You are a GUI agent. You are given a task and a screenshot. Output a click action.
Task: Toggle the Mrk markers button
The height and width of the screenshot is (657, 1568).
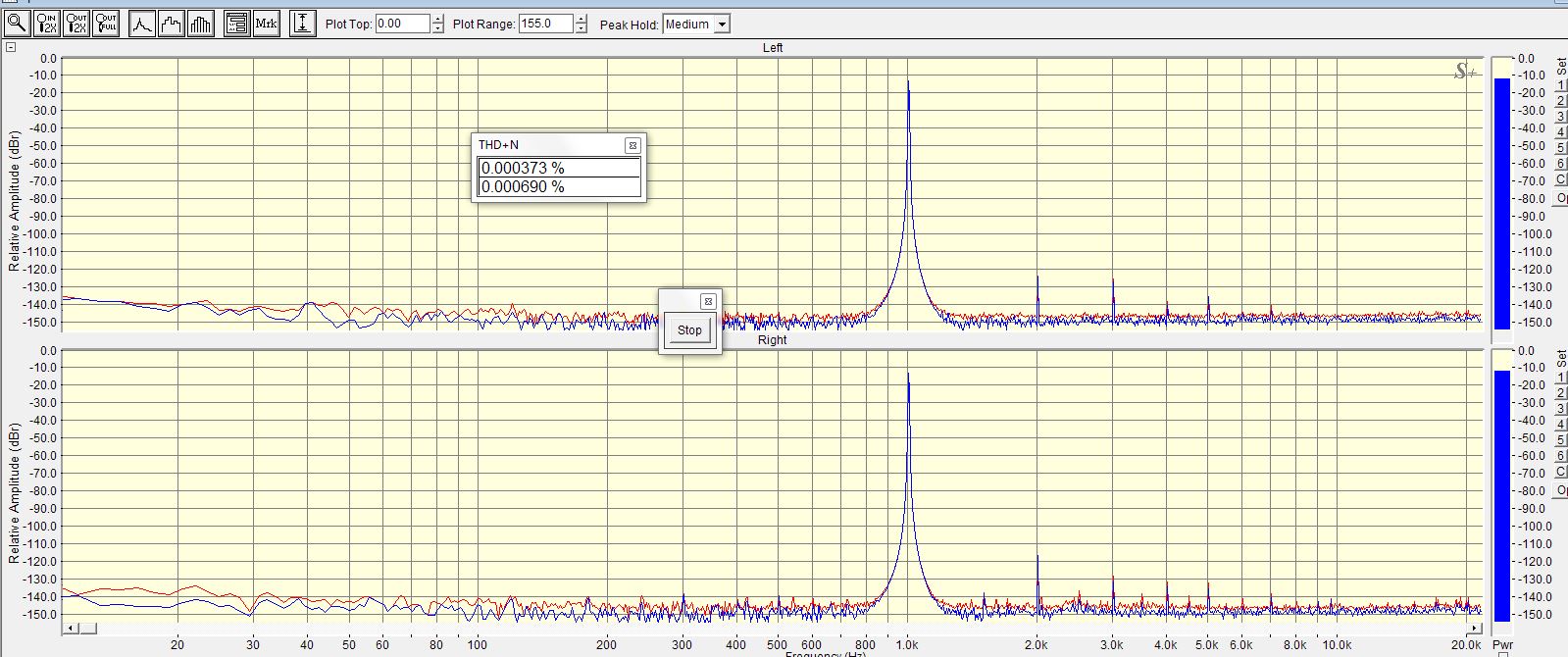tap(266, 24)
